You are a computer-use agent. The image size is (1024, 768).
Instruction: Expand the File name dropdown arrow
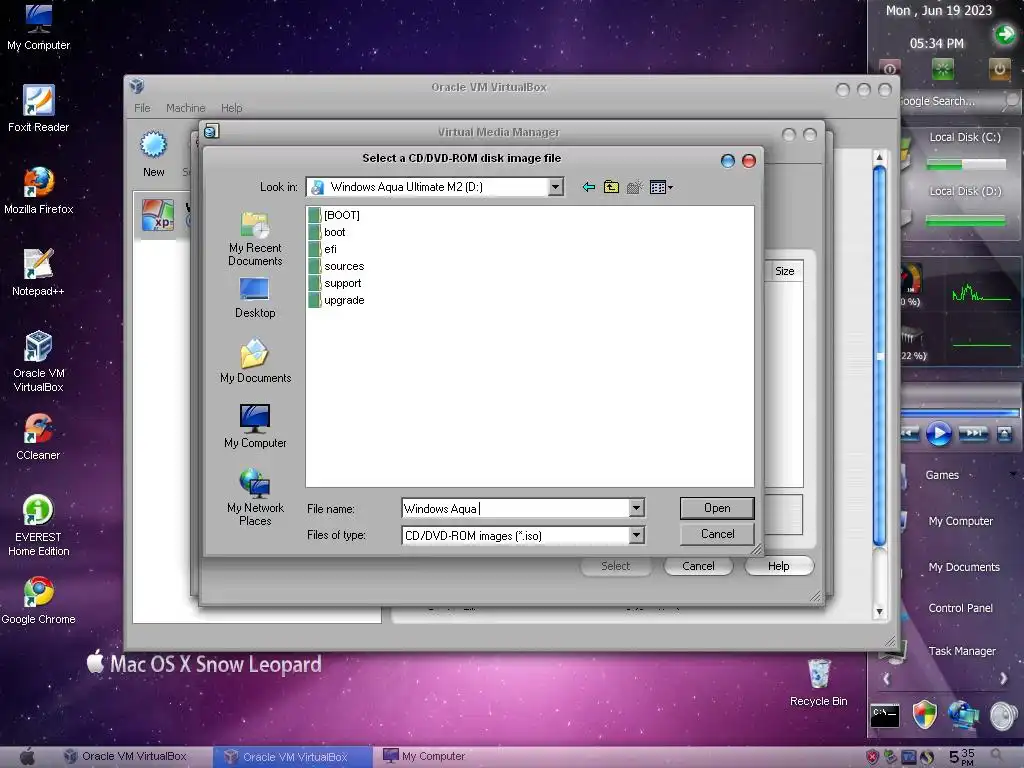click(x=637, y=508)
